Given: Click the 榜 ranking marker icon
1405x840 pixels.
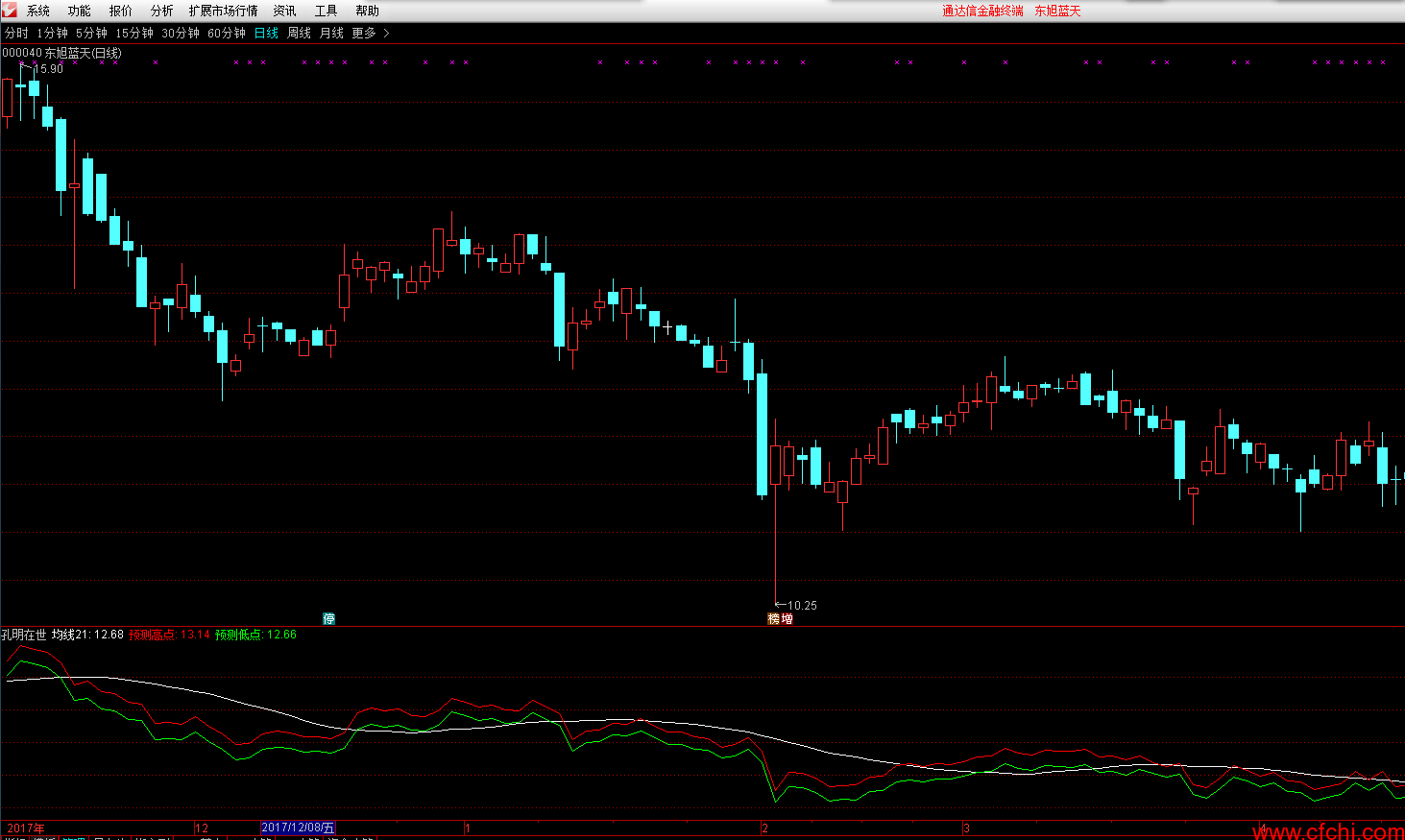Looking at the screenshot, I should [774, 618].
